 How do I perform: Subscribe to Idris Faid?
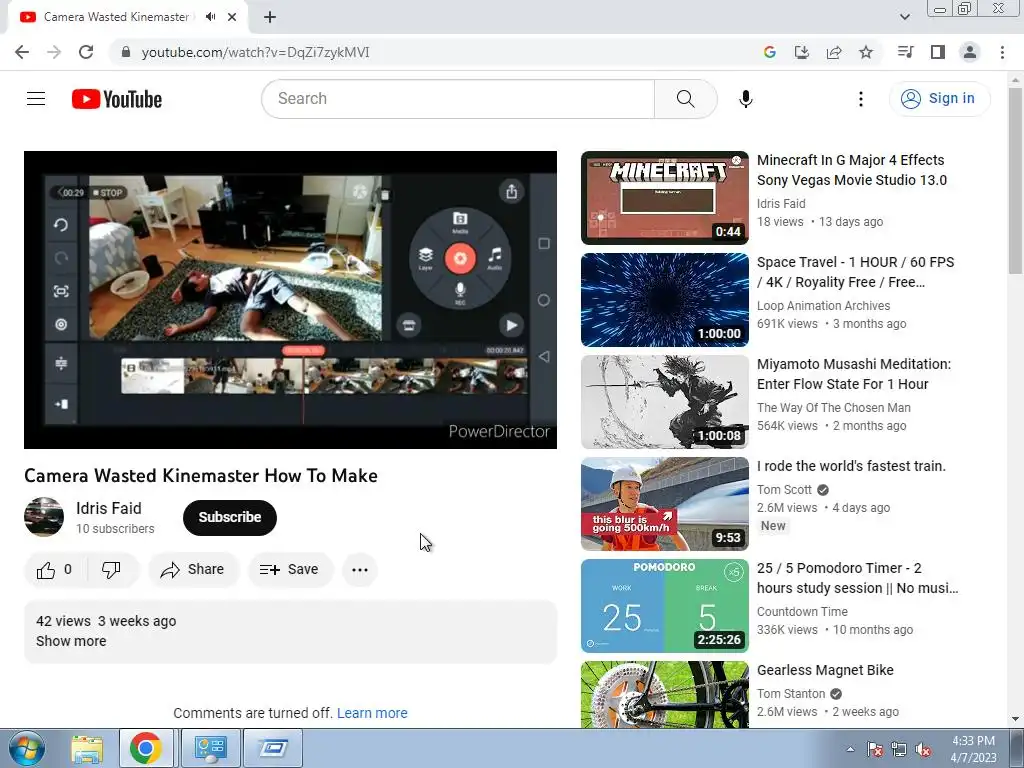coord(230,517)
